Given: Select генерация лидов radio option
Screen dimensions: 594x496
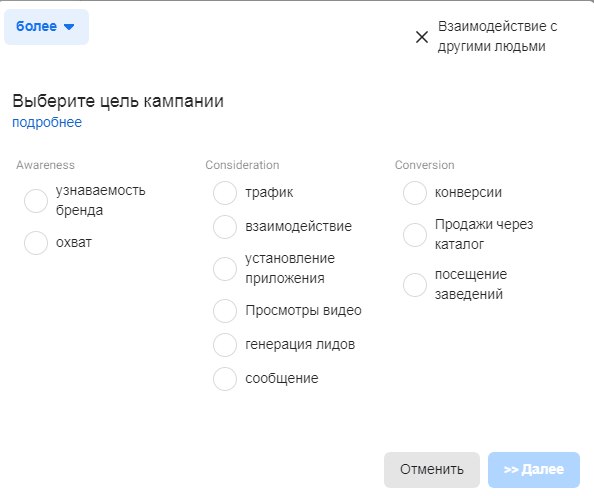Looking at the screenshot, I should pyautogui.click(x=225, y=344).
